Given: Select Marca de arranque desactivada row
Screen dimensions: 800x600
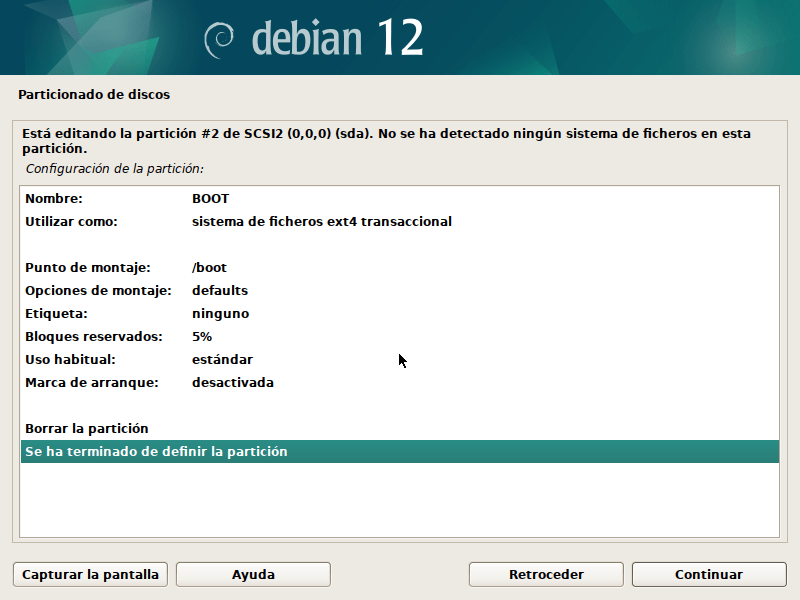Looking at the screenshot, I should 400,382.
